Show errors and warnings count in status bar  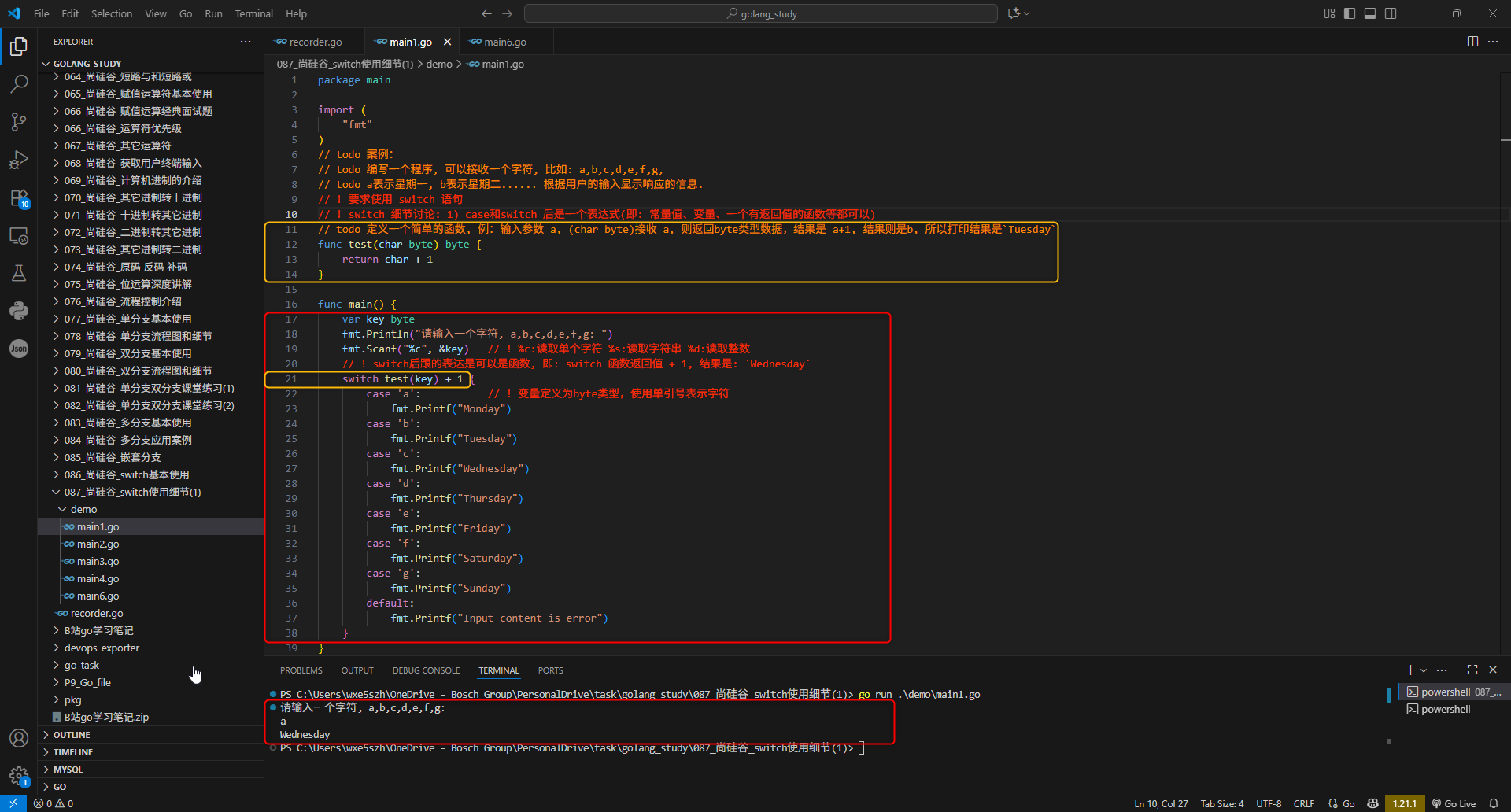pyautogui.click(x=54, y=804)
